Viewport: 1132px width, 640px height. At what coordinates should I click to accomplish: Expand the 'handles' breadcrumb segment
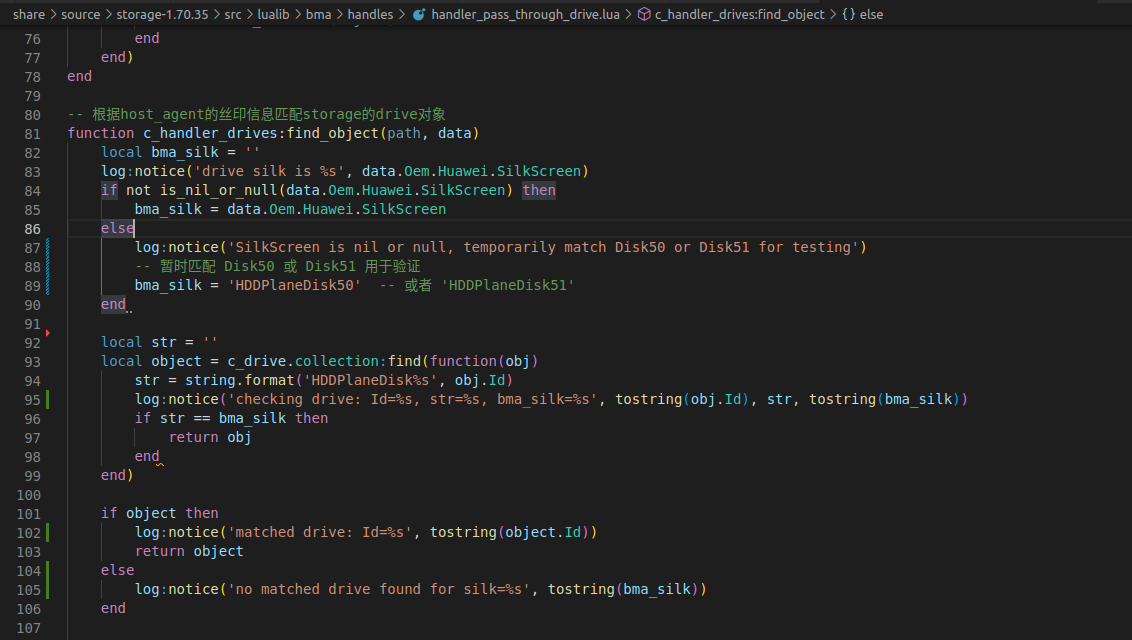pos(370,15)
